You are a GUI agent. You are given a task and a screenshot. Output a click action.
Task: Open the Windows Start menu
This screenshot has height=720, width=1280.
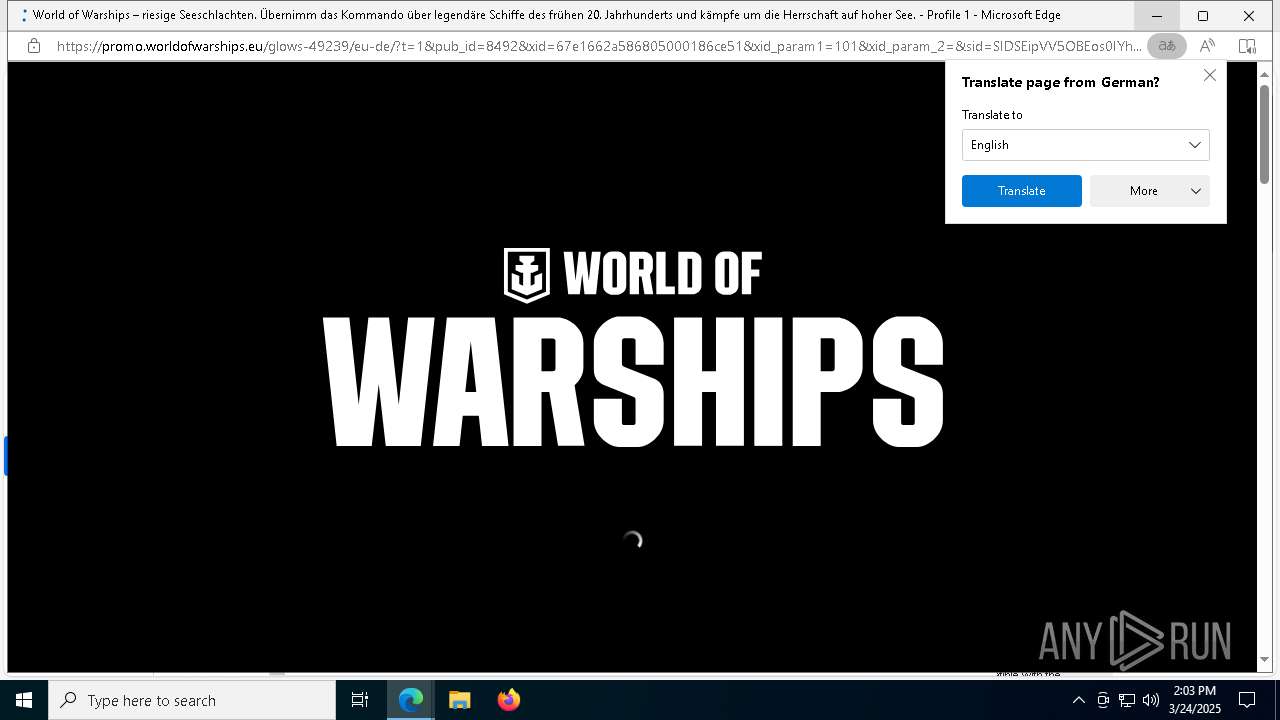pos(24,700)
